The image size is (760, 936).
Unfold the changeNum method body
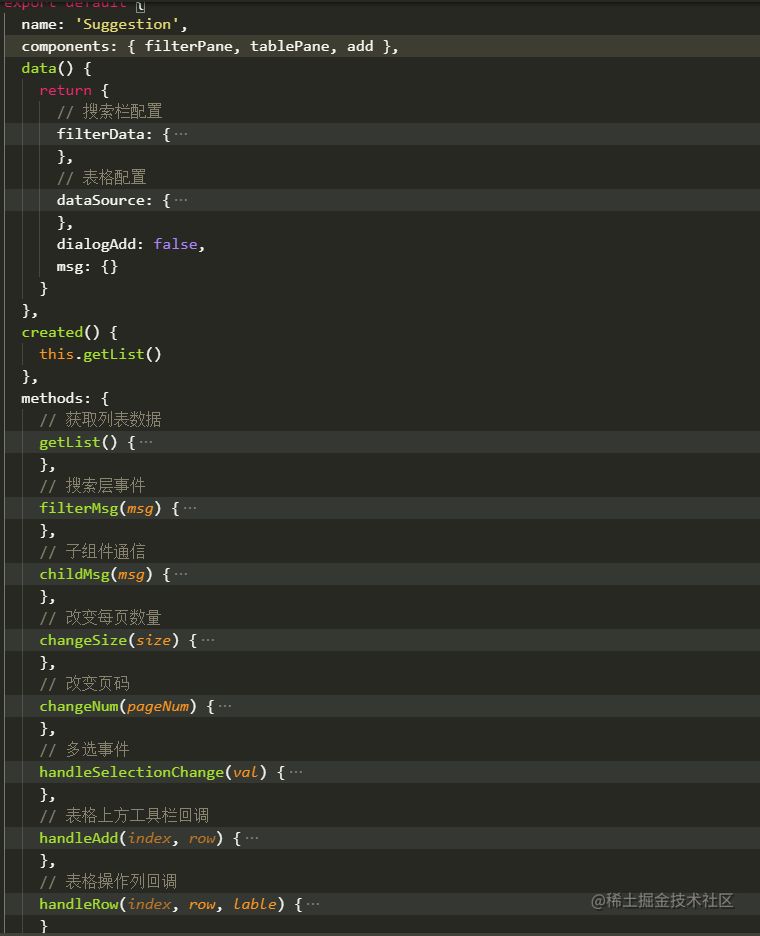225,706
